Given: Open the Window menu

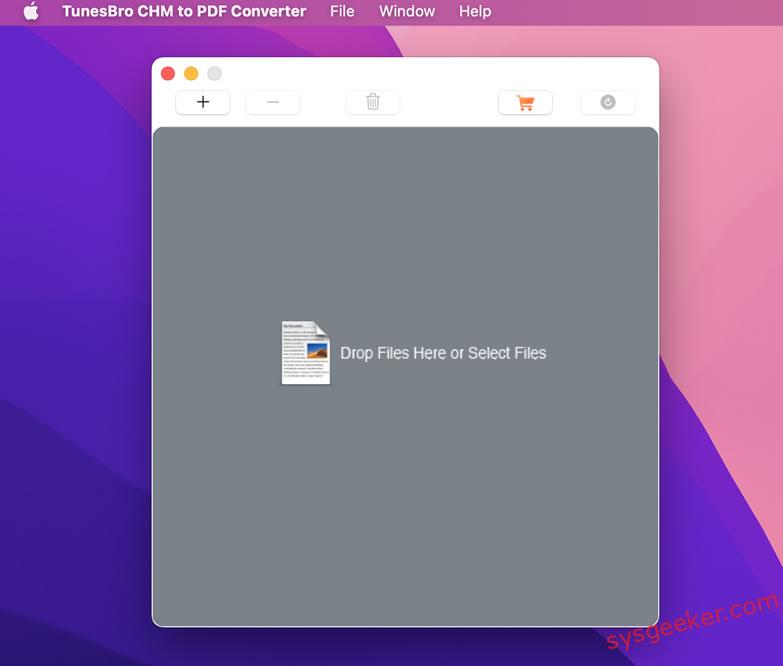Looking at the screenshot, I should pos(407,11).
